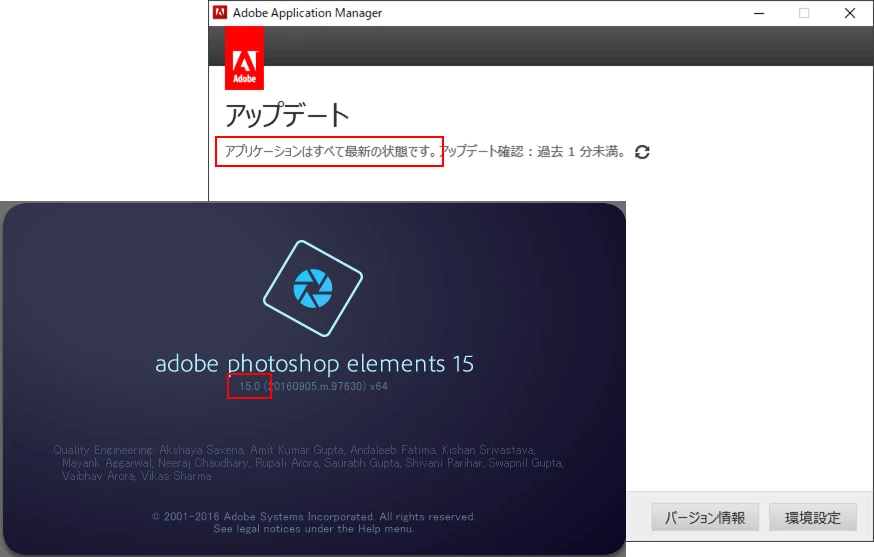Click the アプリケーションはすべて最新の状態です message
The height and width of the screenshot is (557, 874).
coord(330,151)
